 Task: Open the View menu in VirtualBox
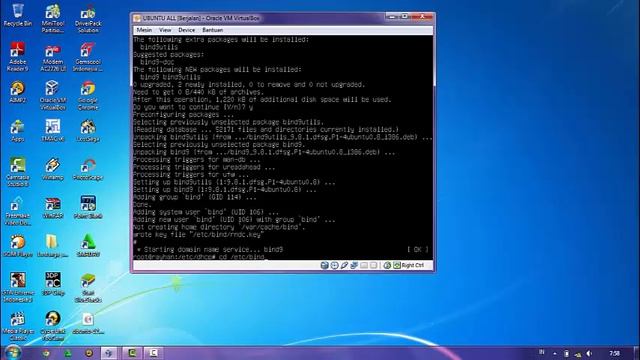[165, 30]
